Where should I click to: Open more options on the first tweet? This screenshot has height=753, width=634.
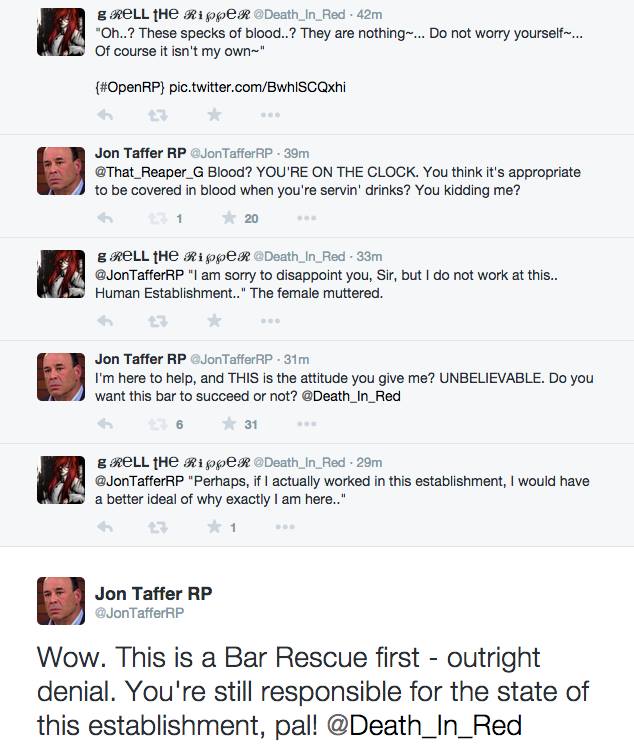pyautogui.click(x=270, y=115)
